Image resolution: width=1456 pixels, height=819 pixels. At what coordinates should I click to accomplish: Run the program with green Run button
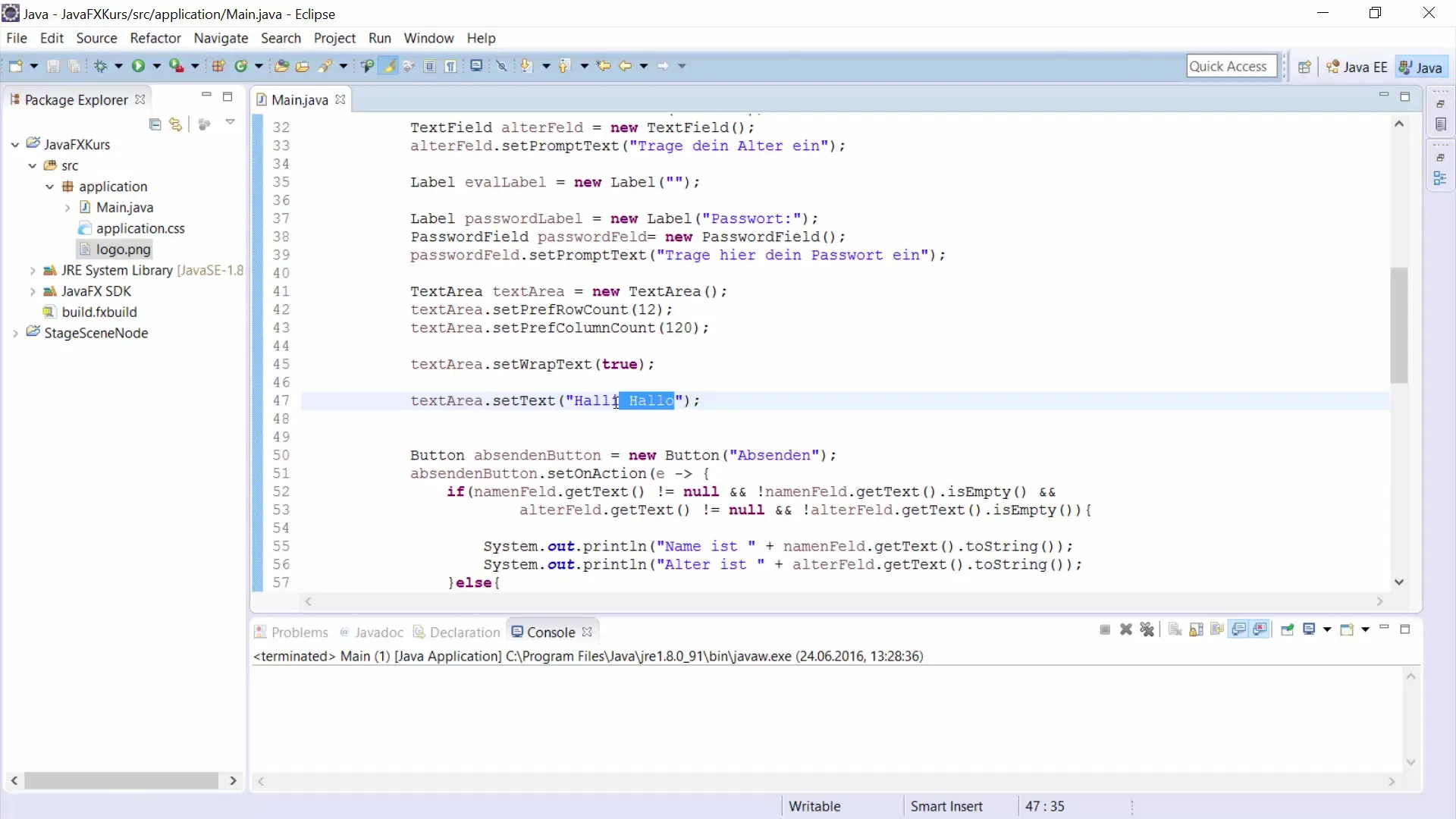(138, 66)
